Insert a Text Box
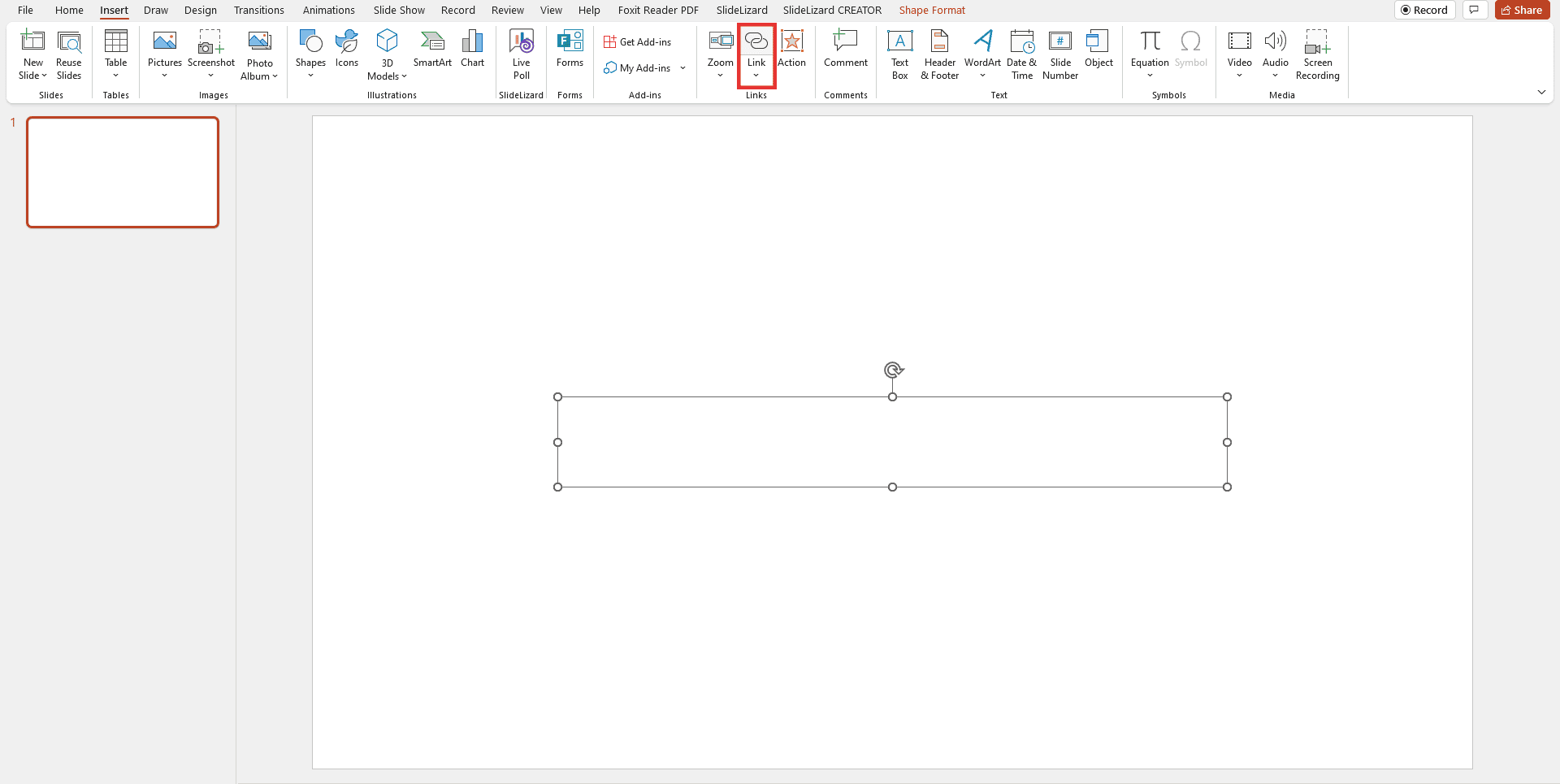This screenshot has width=1560, height=784. (900, 54)
